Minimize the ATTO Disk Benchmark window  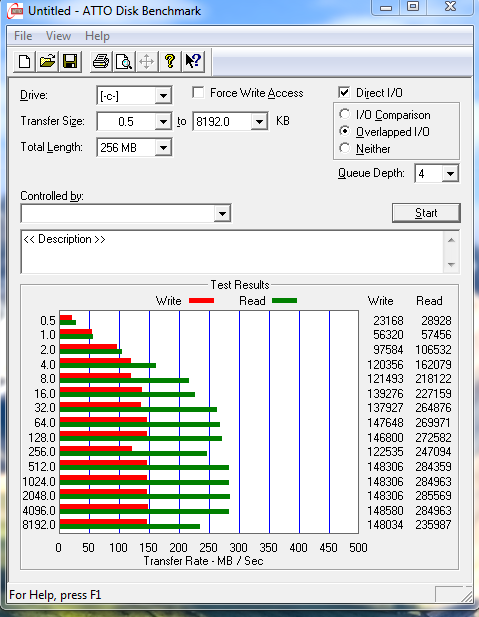point(386,7)
